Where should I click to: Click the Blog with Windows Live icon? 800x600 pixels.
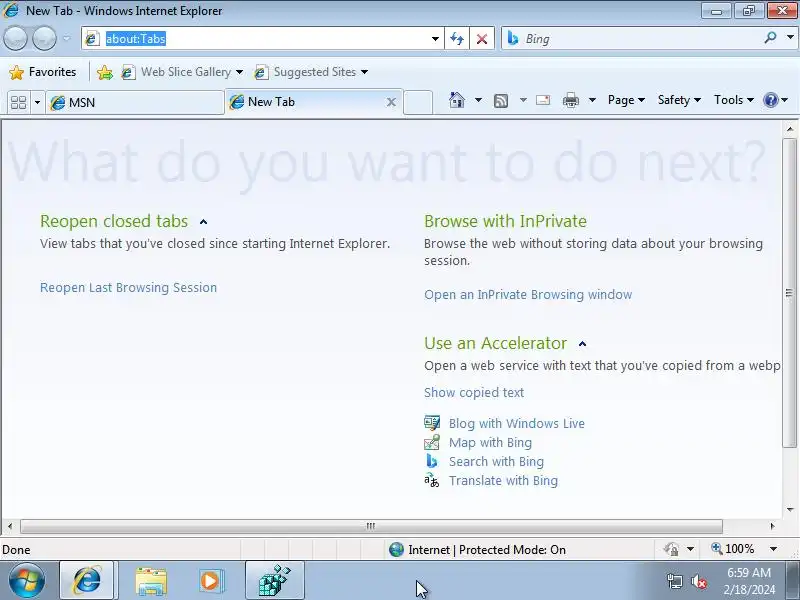pyautogui.click(x=432, y=423)
